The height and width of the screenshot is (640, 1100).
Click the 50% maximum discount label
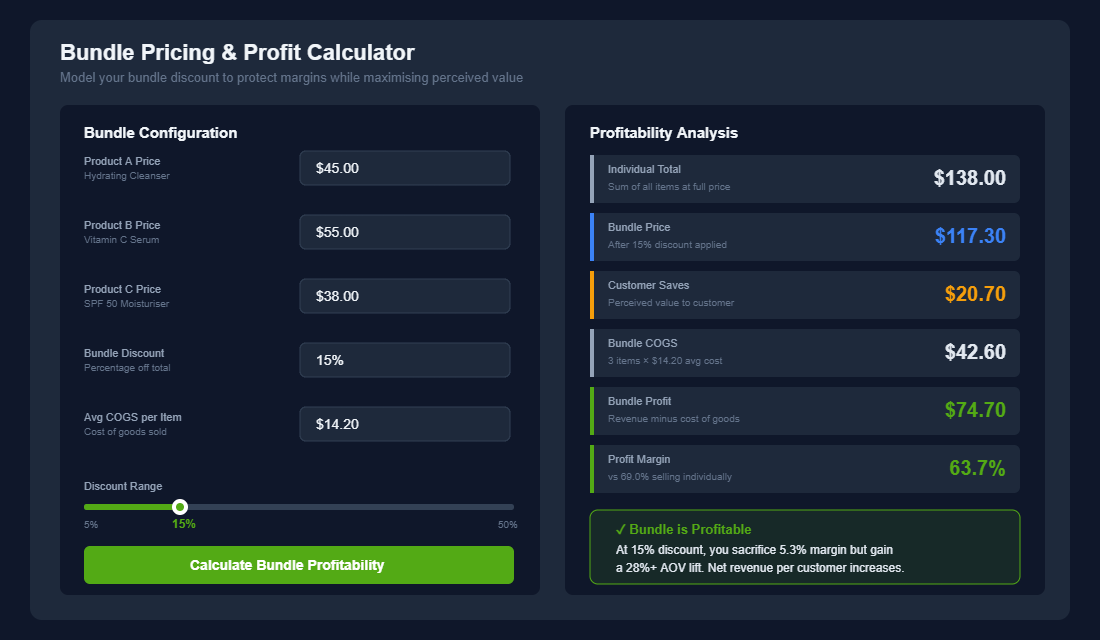[508, 523]
